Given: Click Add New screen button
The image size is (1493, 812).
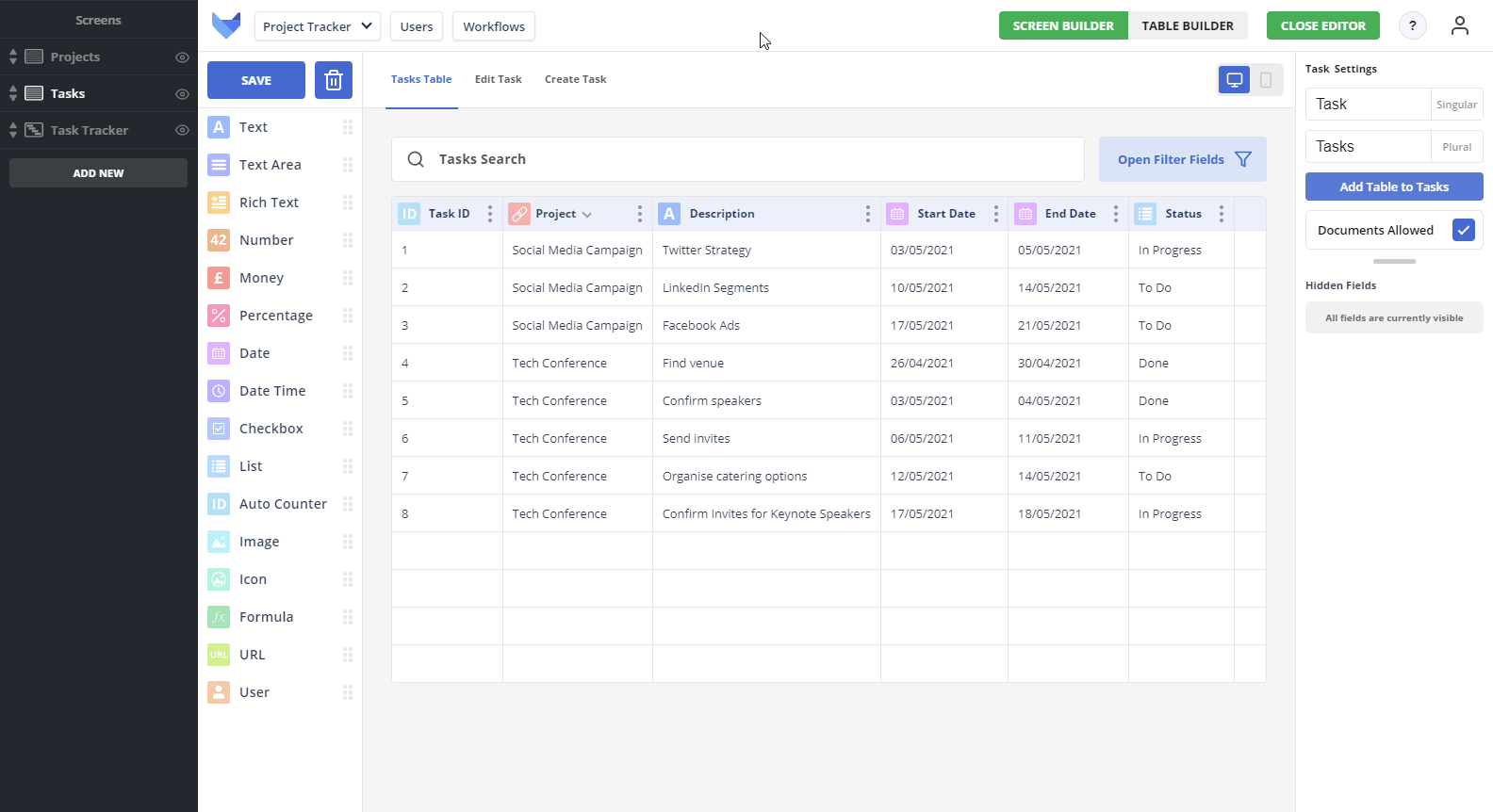Looking at the screenshot, I should point(98,173).
